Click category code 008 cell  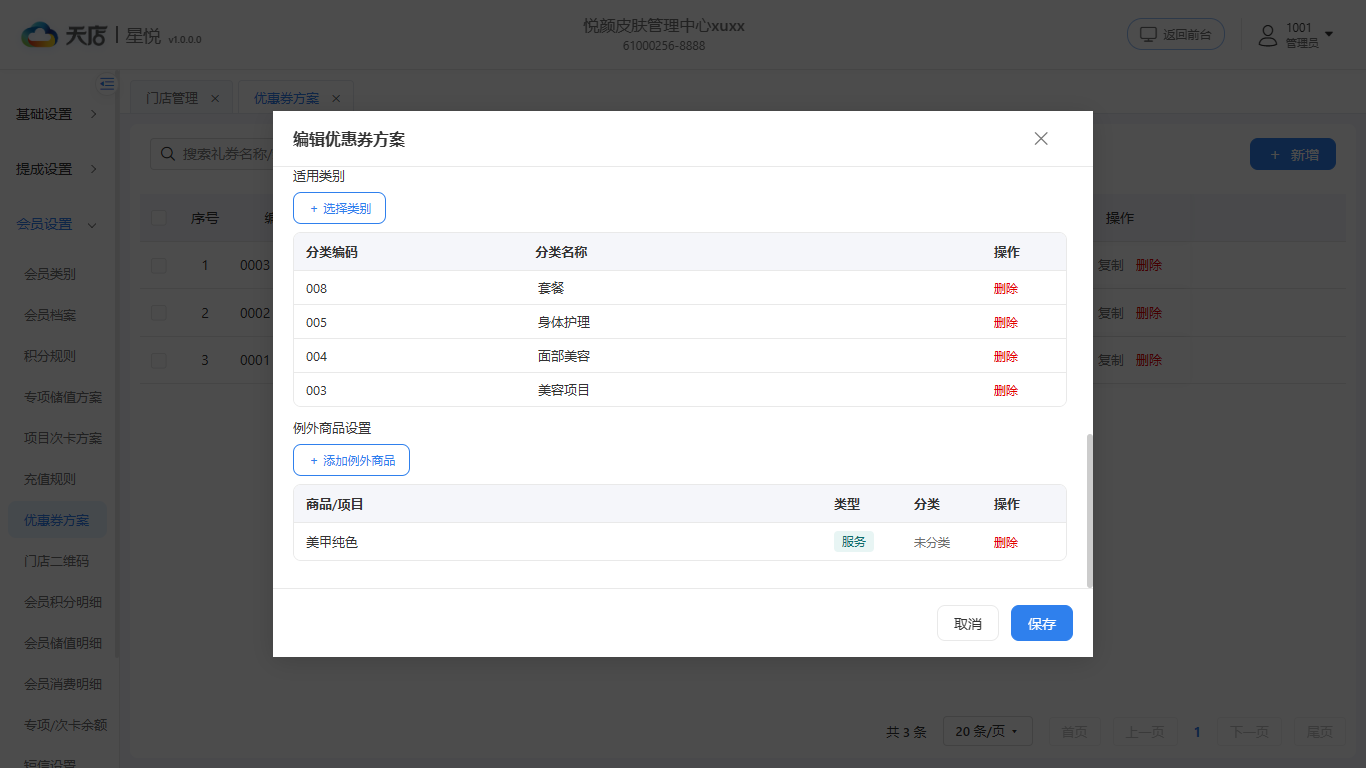tap(317, 289)
